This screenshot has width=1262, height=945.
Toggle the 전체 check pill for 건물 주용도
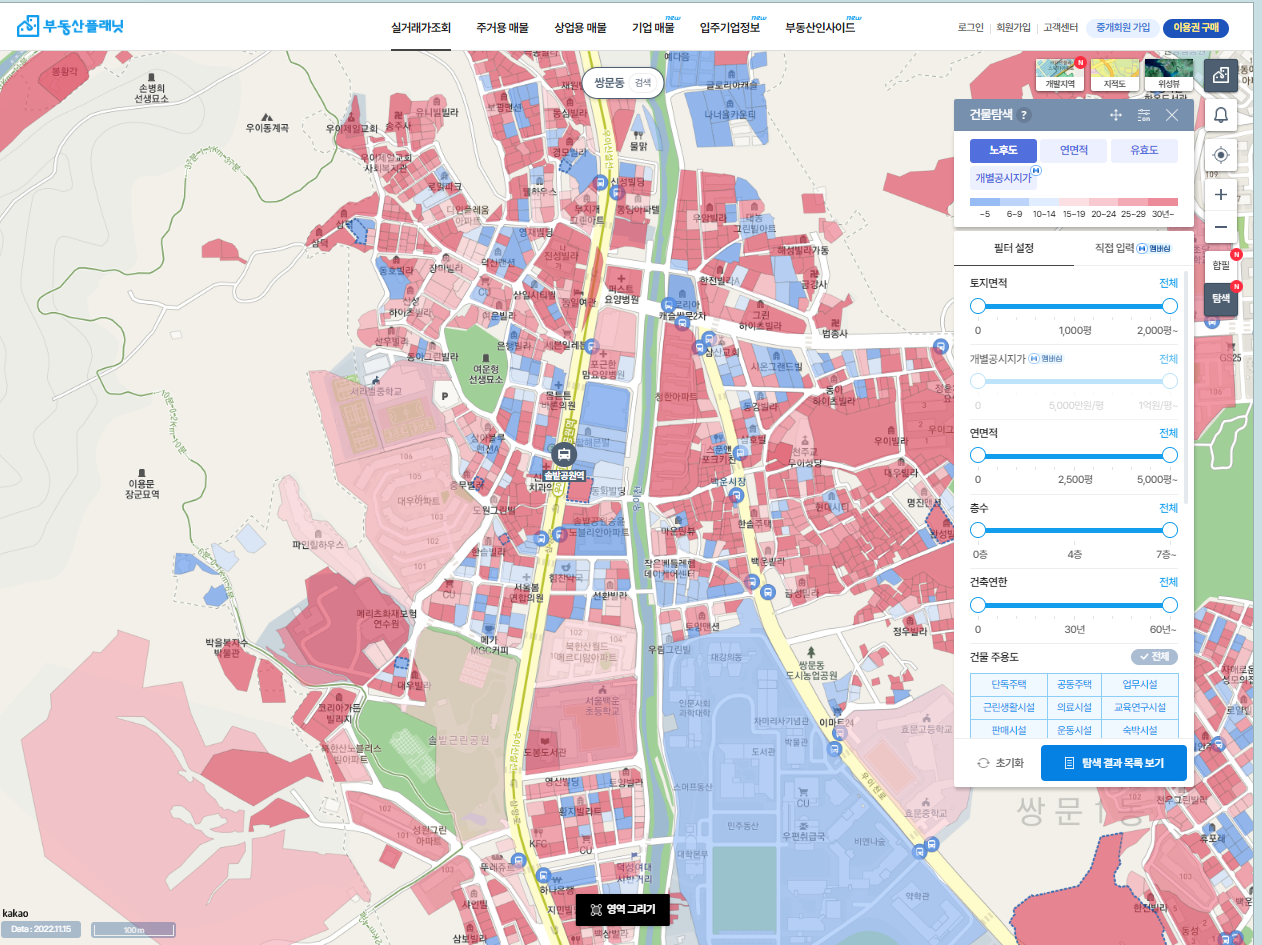tap(1154, 657)
